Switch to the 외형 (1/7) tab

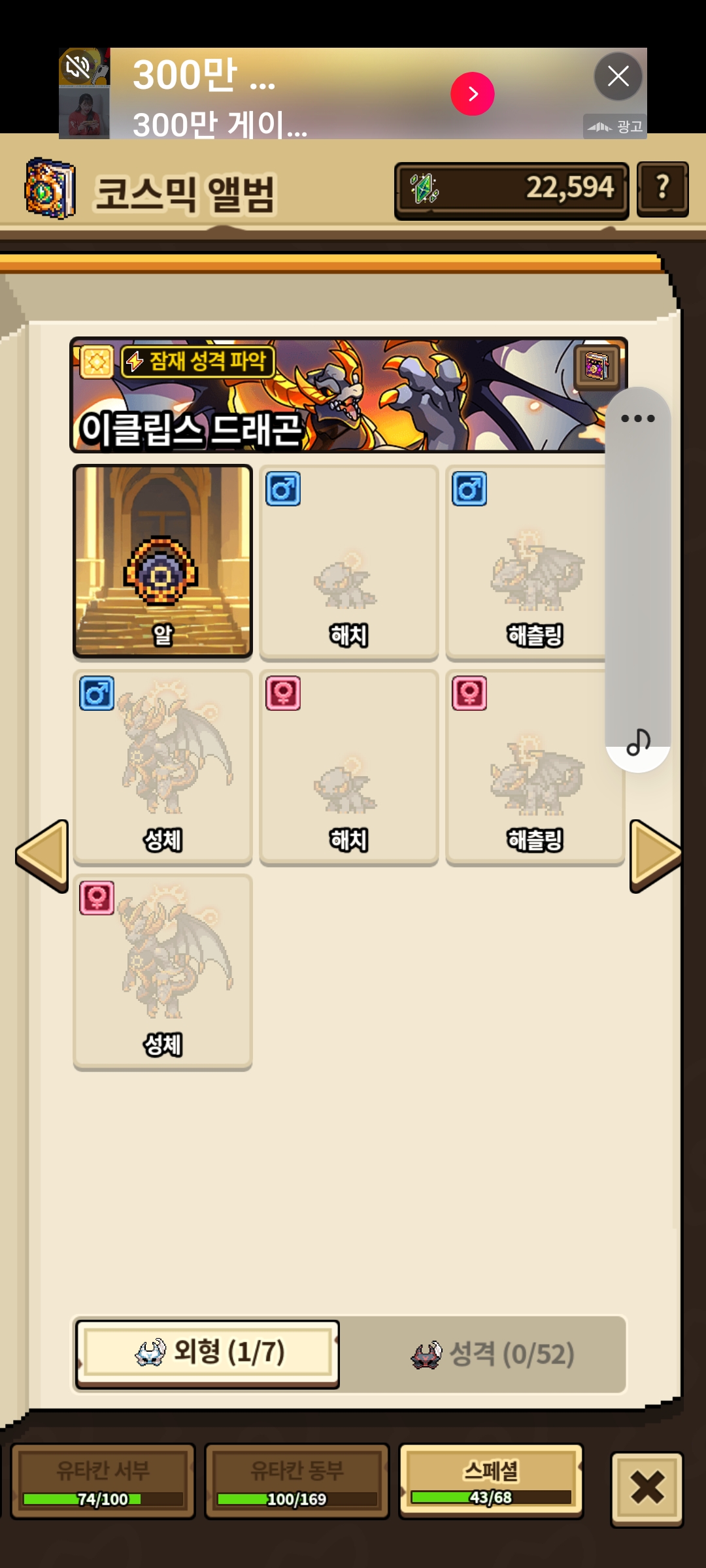[207, 1353]
